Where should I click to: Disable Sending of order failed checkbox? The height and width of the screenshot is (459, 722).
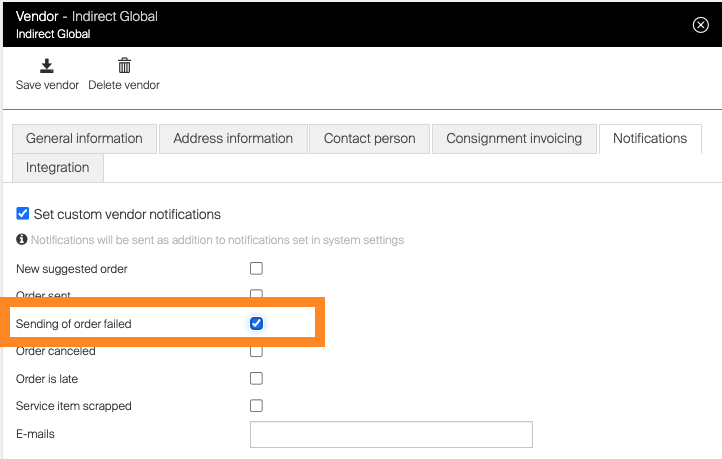[x=256, y=324]
